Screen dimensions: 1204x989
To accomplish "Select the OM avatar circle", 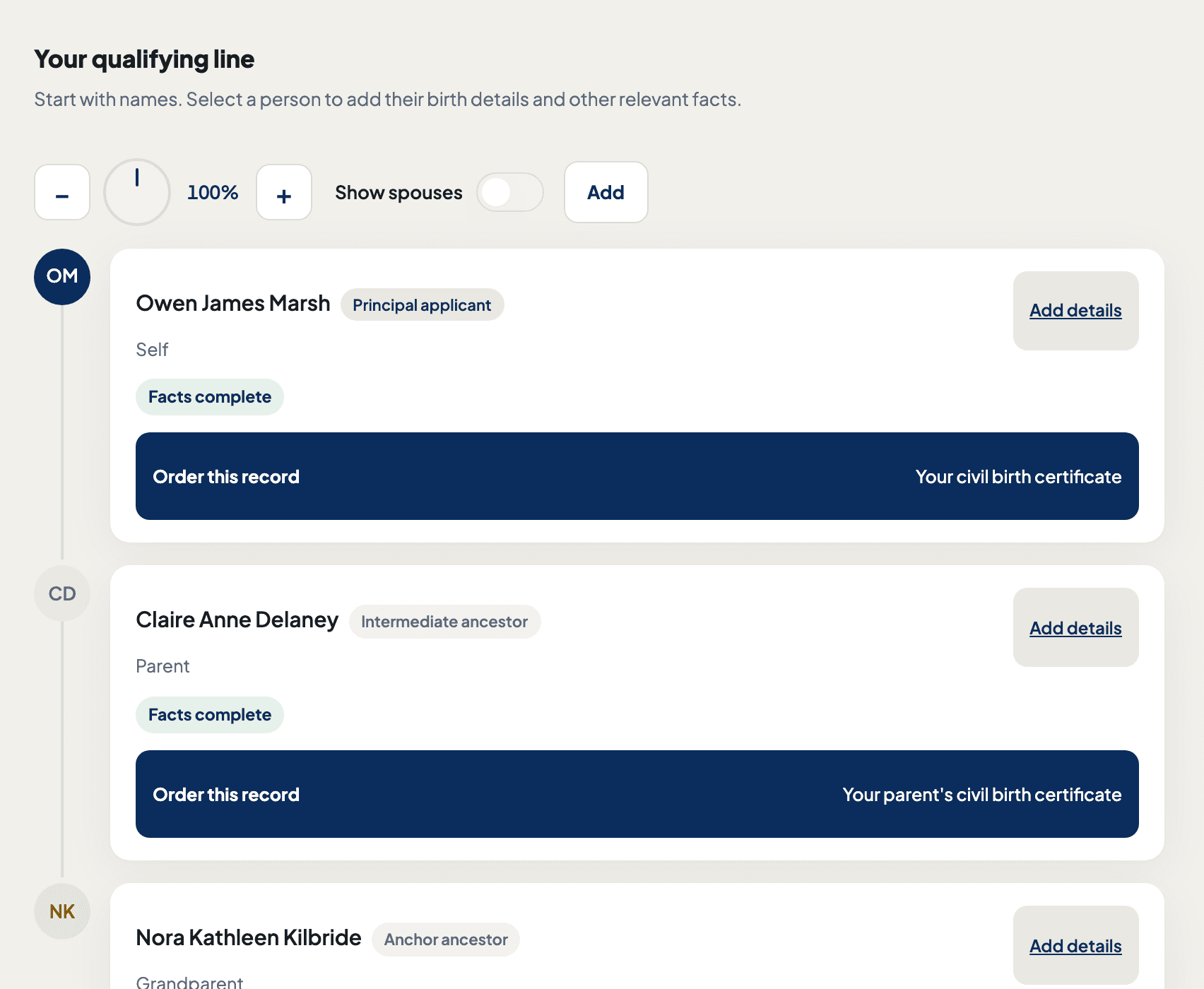I will point(62,277).
